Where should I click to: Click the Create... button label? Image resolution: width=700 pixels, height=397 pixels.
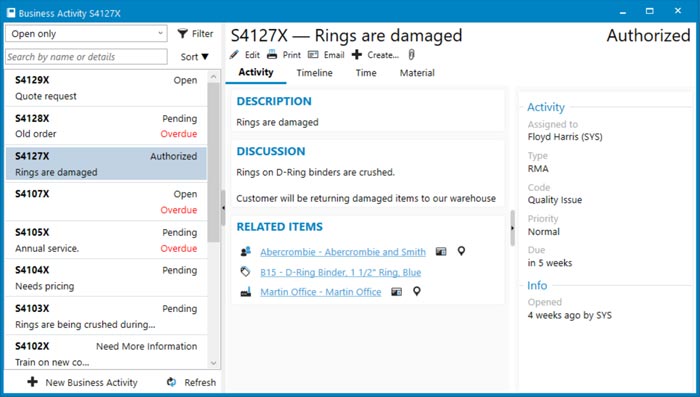(383, 55)
